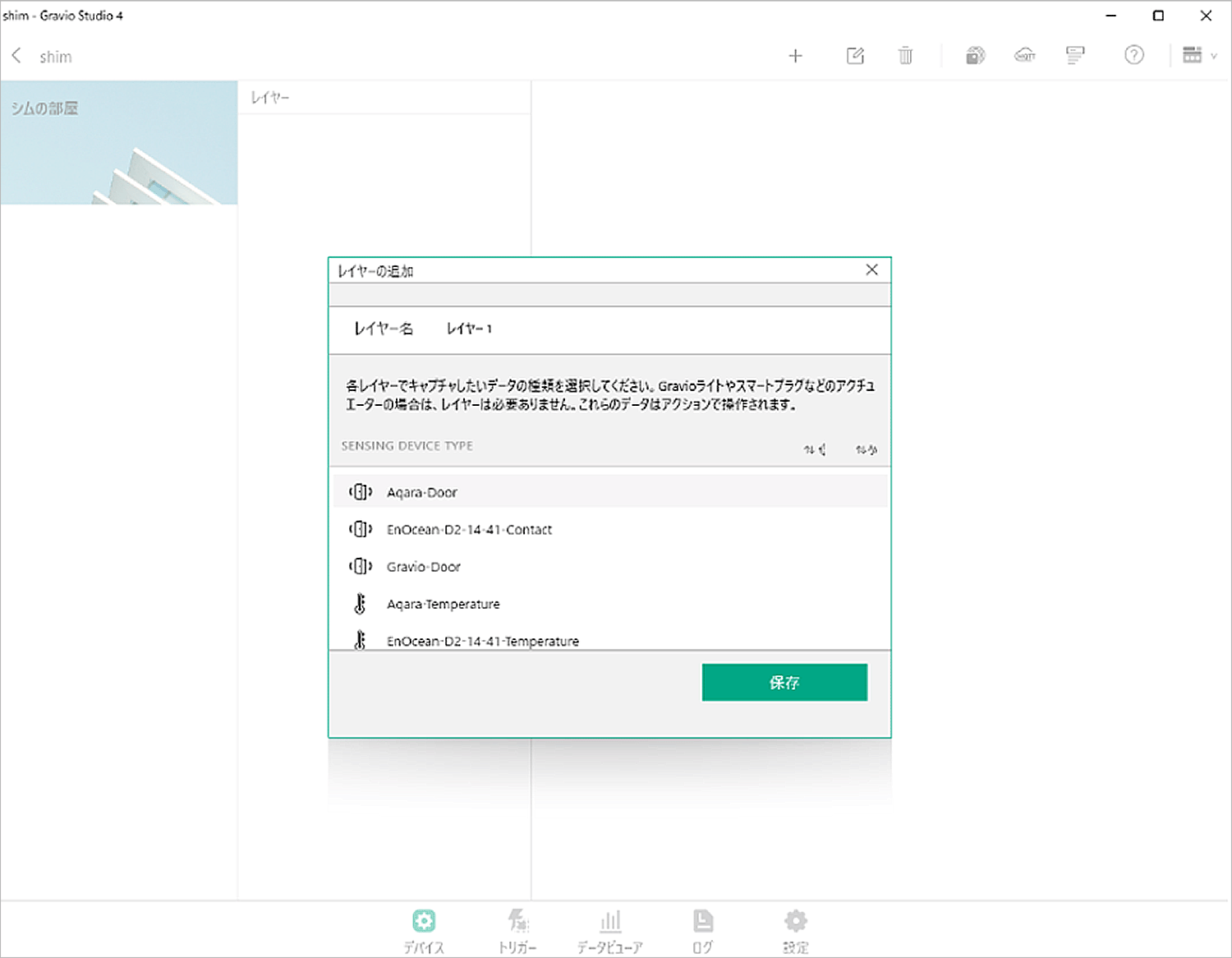1232x958 pixels.
Task: Click the Aqara-Temperature thermometer icon
Action: pyautogui.click(x=360, y=604)
